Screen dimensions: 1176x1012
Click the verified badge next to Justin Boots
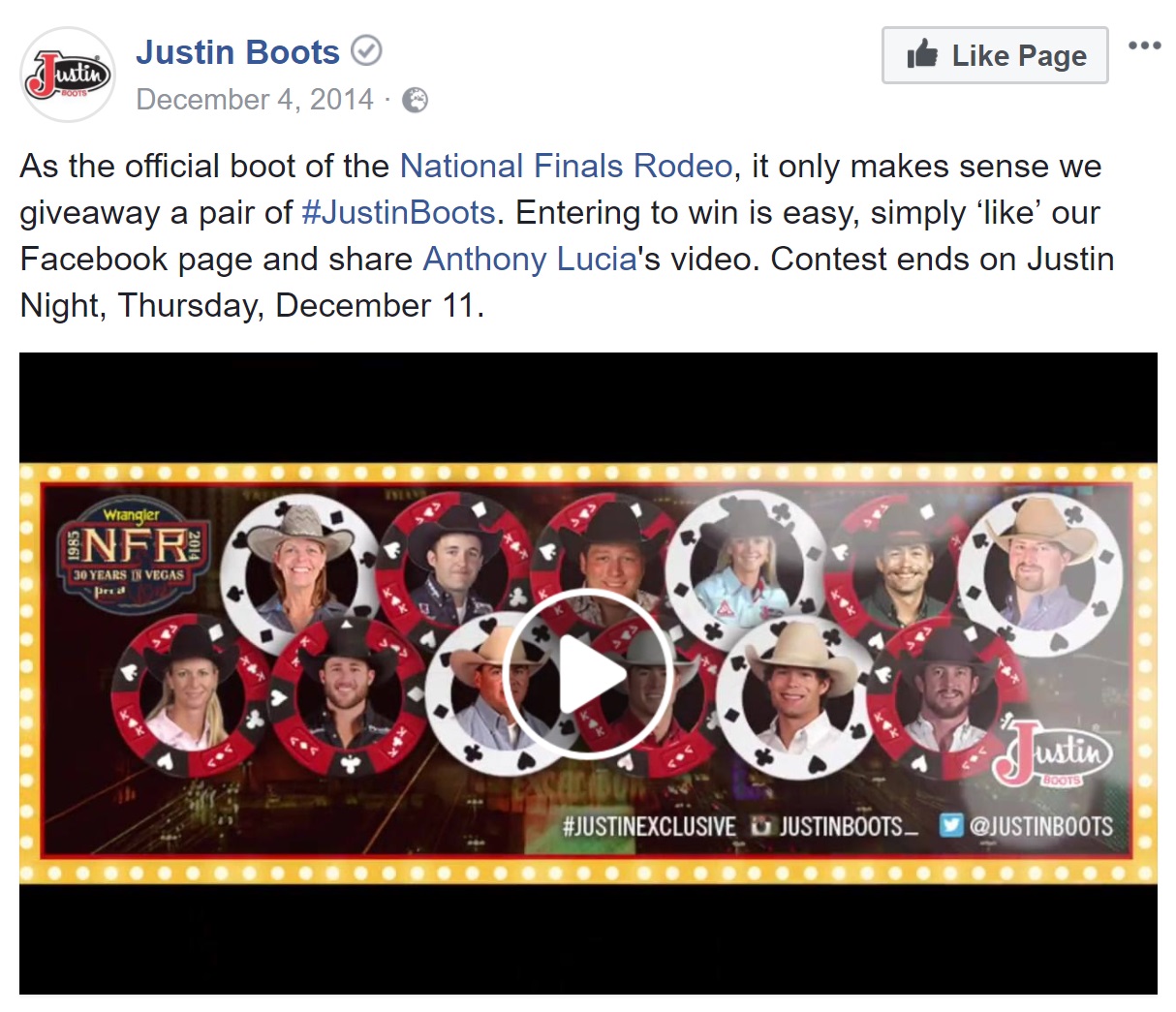pyautogui.click(x=366, y=51)
